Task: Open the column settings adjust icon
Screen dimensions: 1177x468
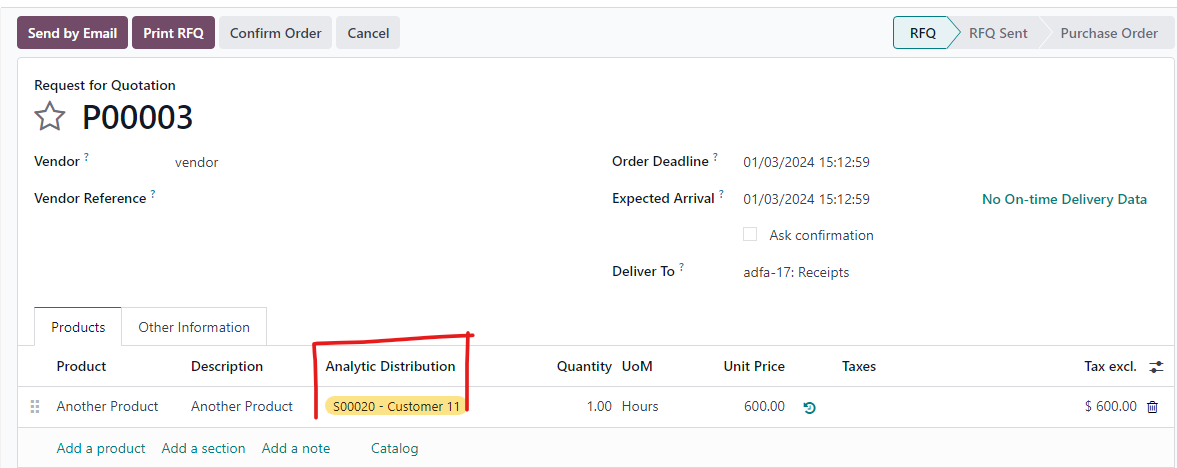Action: pyautogui.click(x=1156, y=367)
